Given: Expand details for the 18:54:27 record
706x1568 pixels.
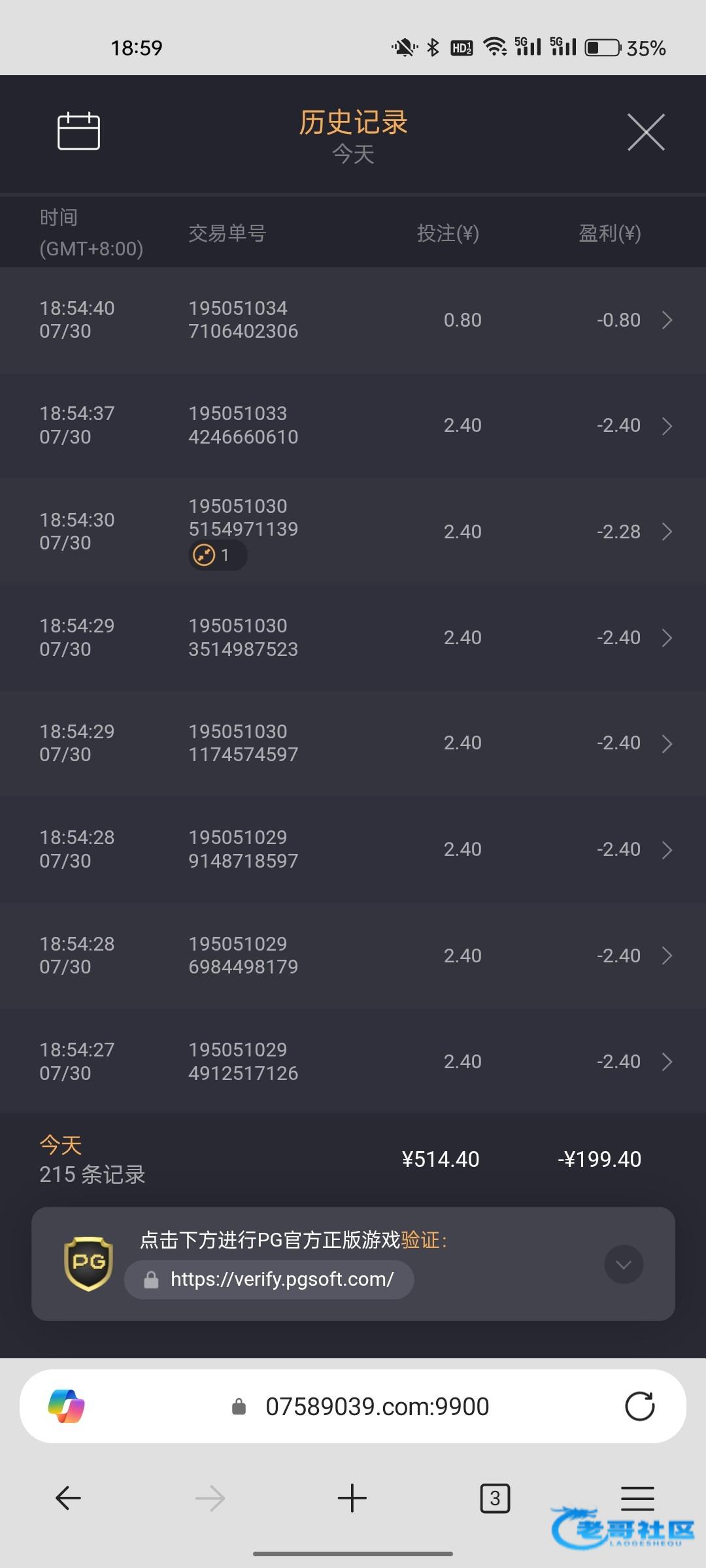Looking at the screenshot, I should pos(667,1062).
